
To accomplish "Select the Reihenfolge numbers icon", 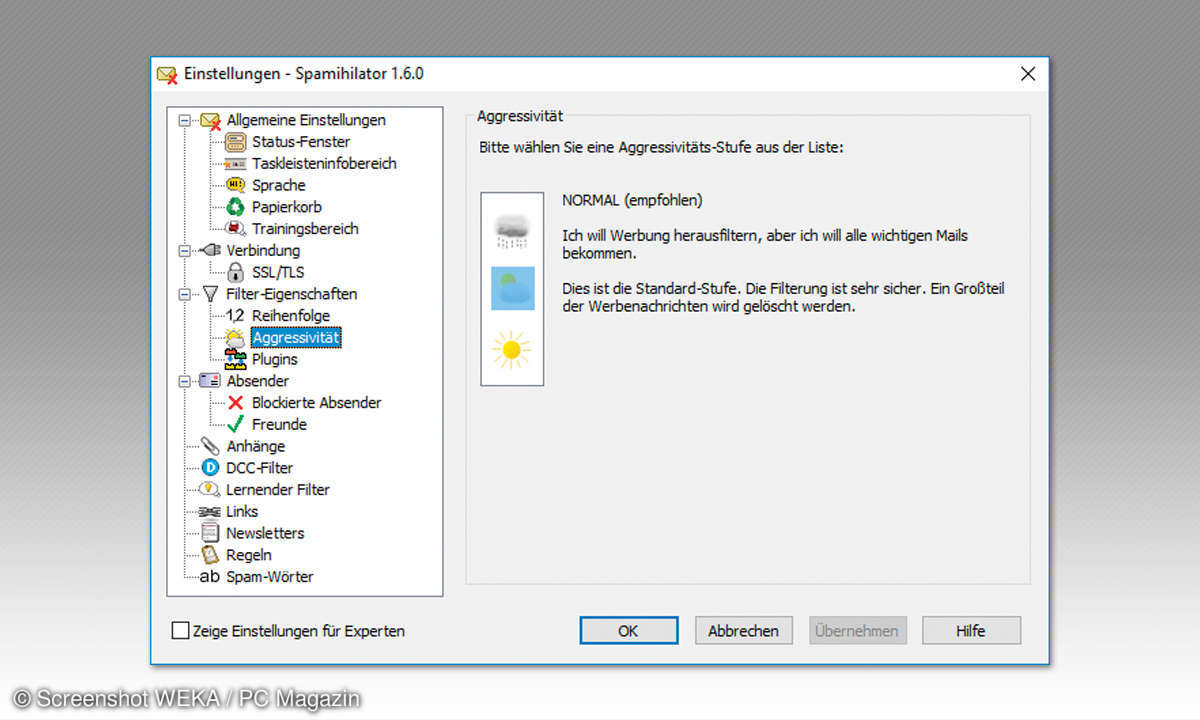I will click(235, 316).
